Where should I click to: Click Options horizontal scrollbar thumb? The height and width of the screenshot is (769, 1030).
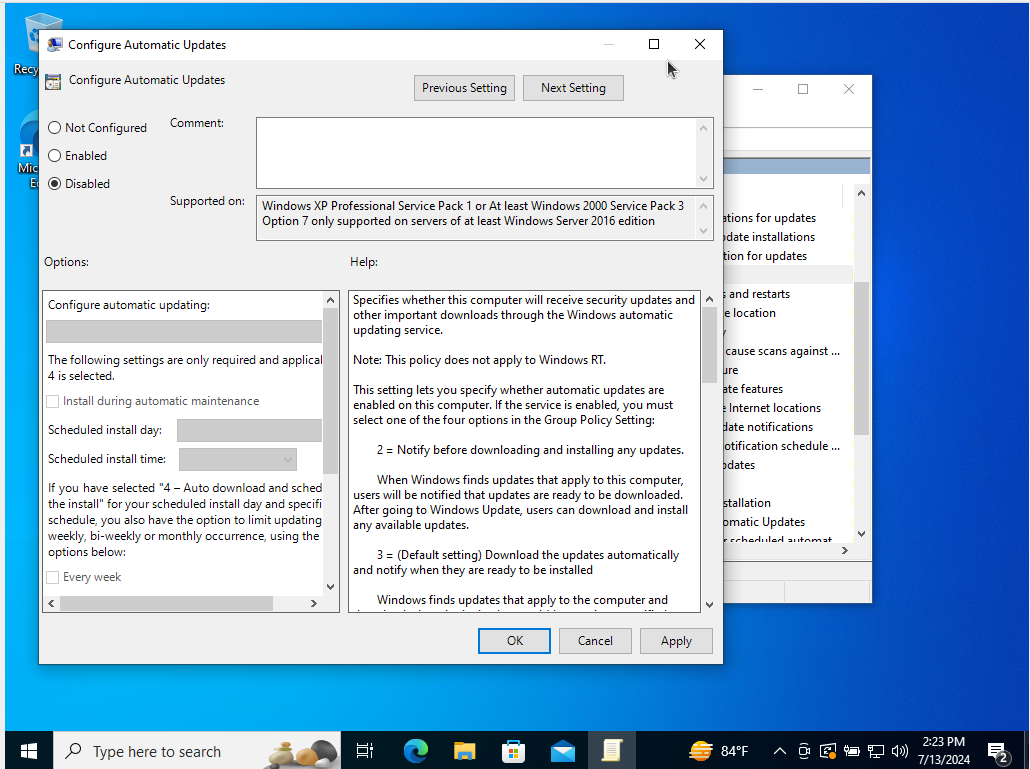166,603
